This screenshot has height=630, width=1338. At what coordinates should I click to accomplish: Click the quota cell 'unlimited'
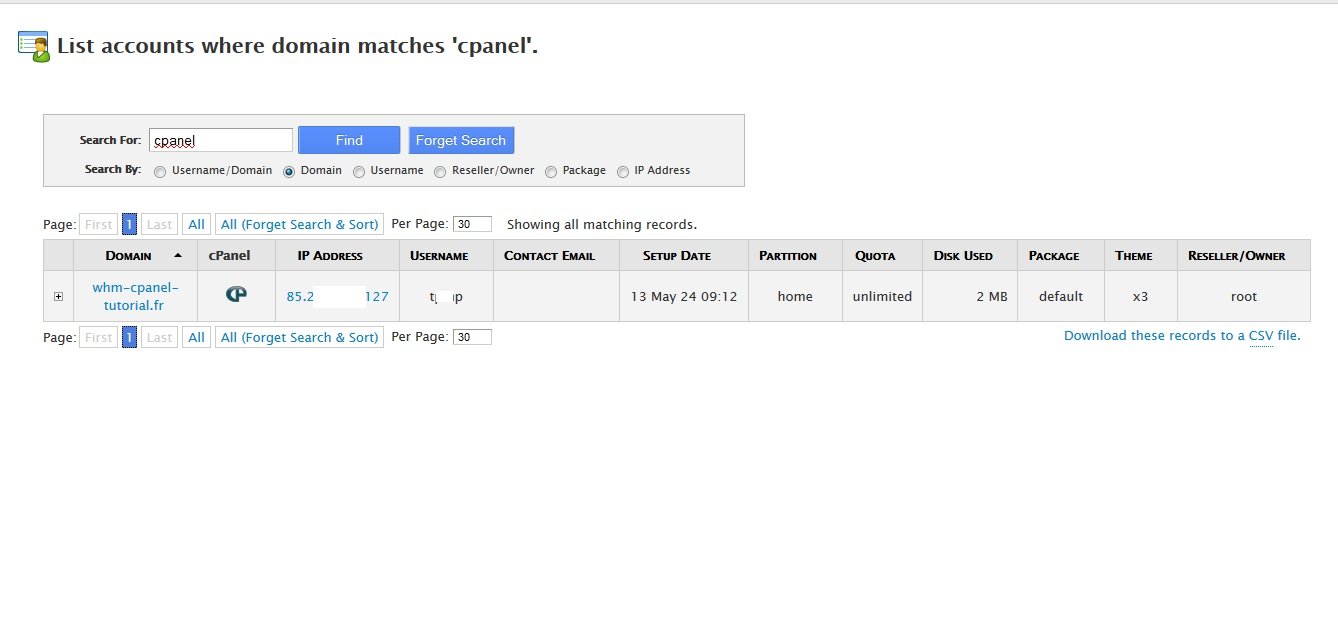coord(882,296)
